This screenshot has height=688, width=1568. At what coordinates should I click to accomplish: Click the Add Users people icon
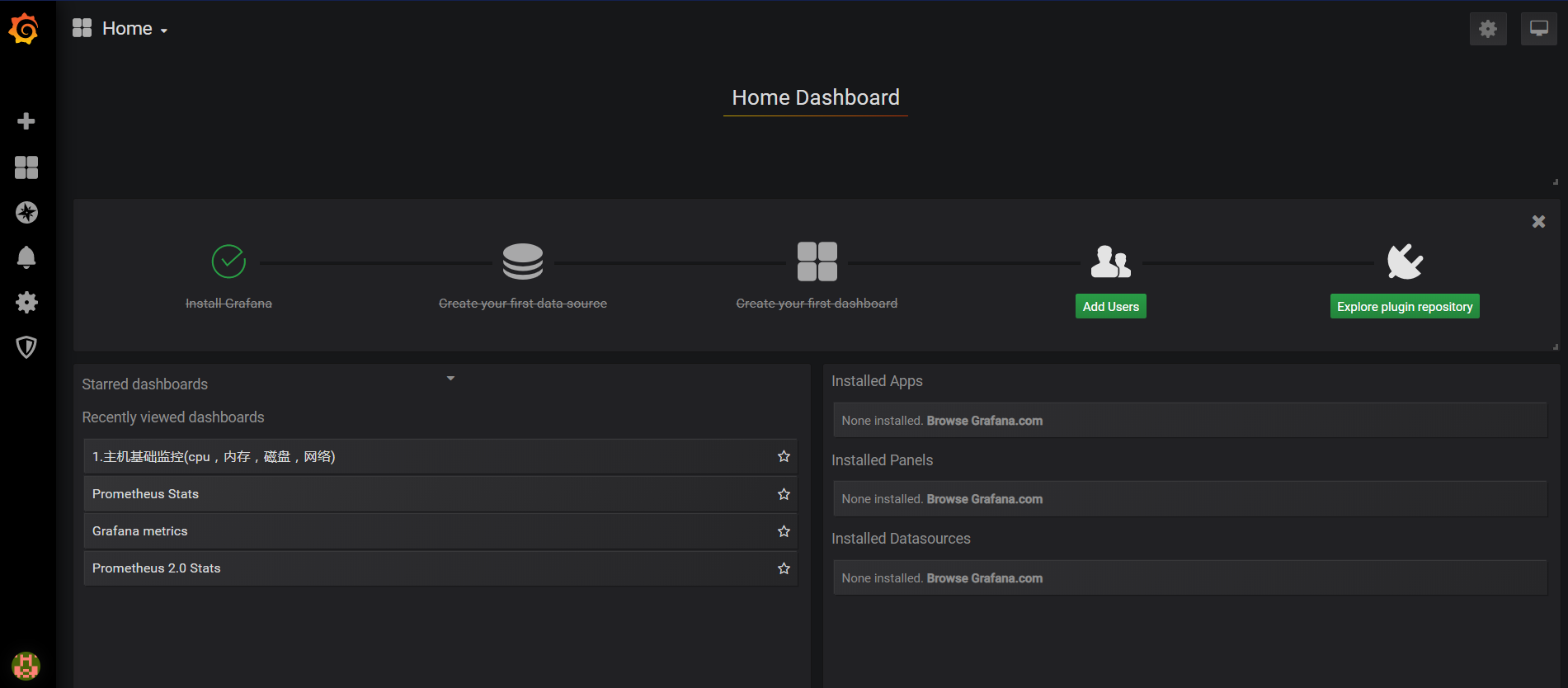tap(1111, 262)
